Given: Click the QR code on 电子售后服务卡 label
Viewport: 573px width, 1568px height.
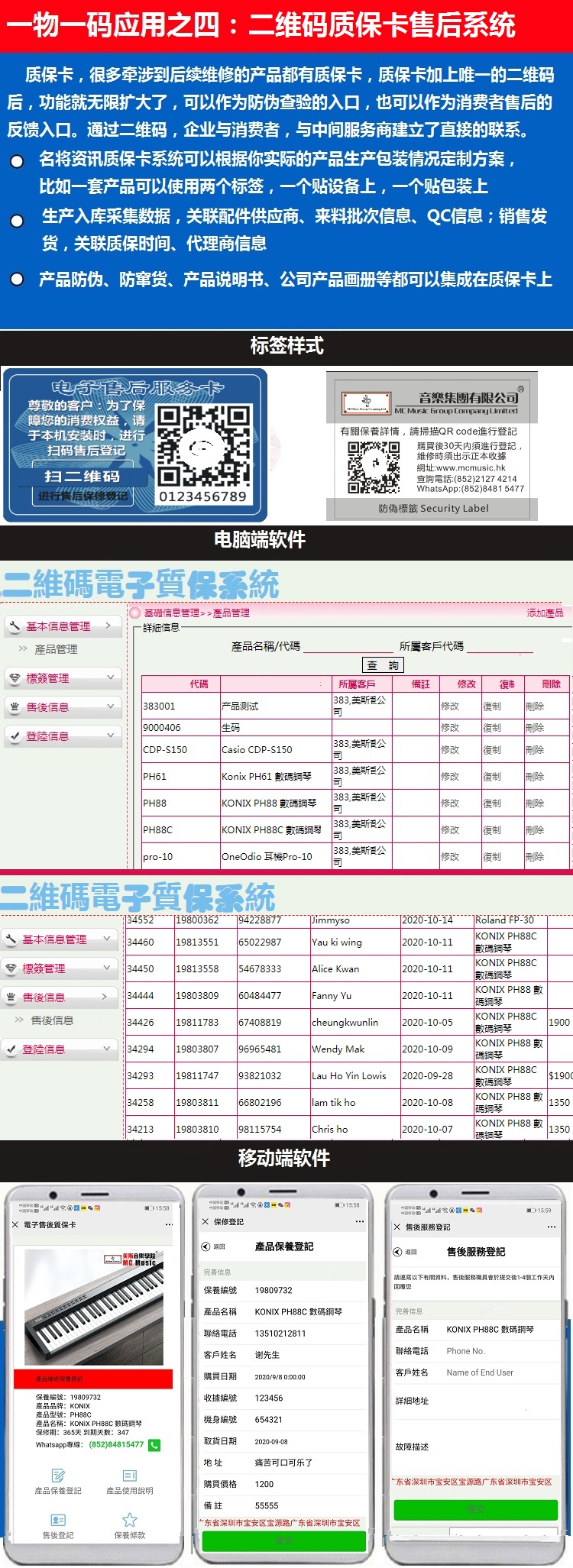Looking at the screenshot, I should (203, 445).
